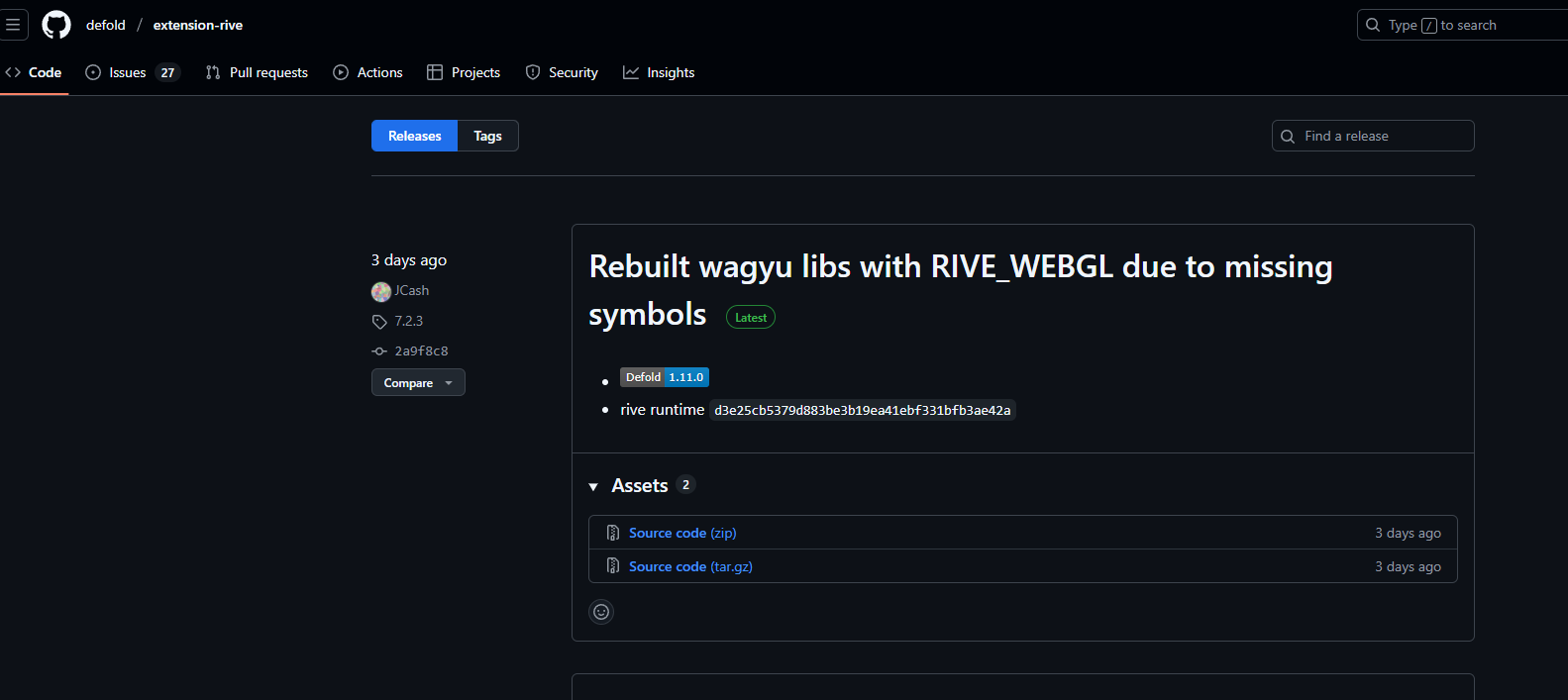This screenshot has height=700, width=1568.
Task: Open the Actions tab
Action: point(367,72)
